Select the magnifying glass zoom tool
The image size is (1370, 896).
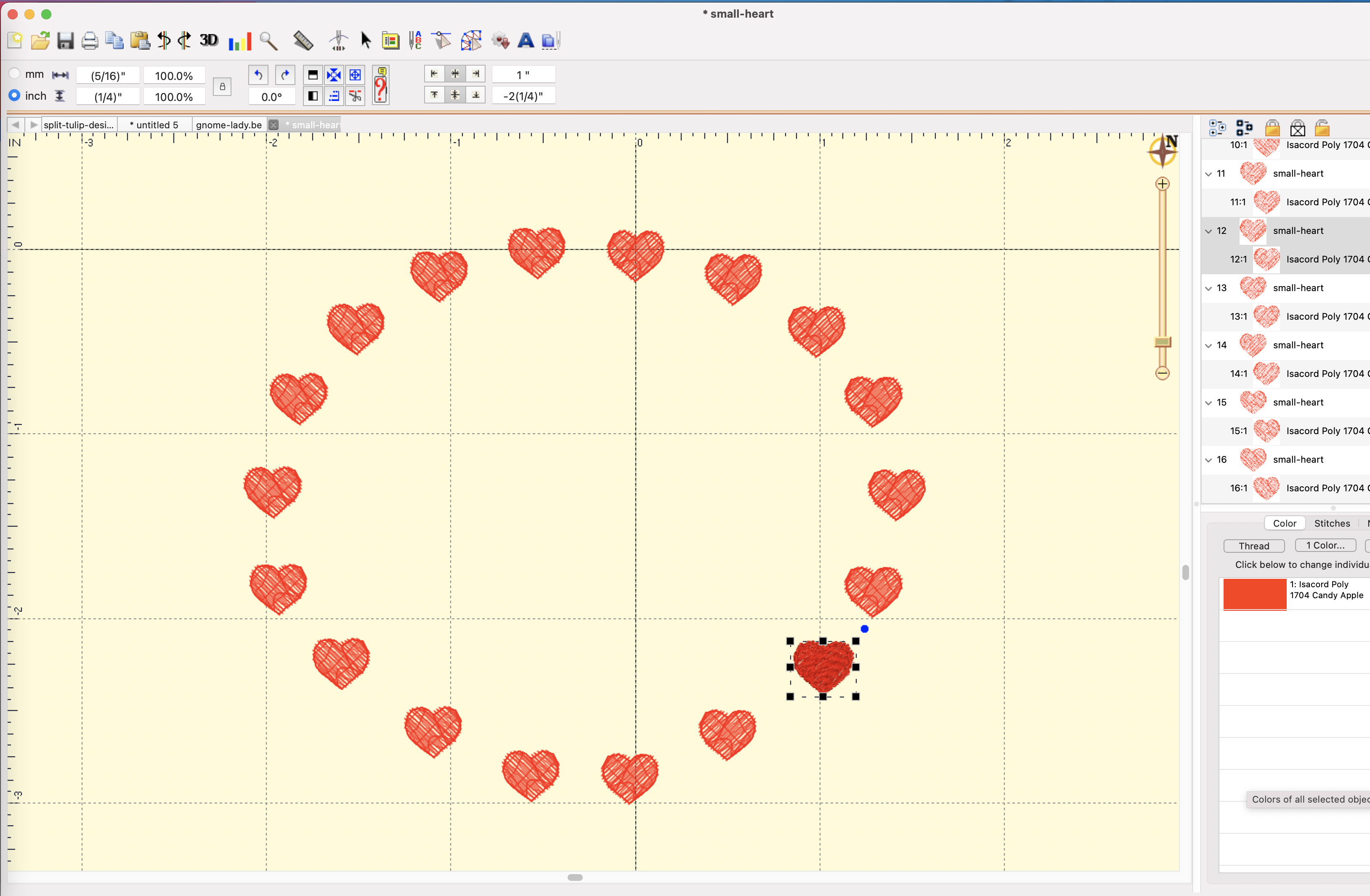click(x=268, y=41)
